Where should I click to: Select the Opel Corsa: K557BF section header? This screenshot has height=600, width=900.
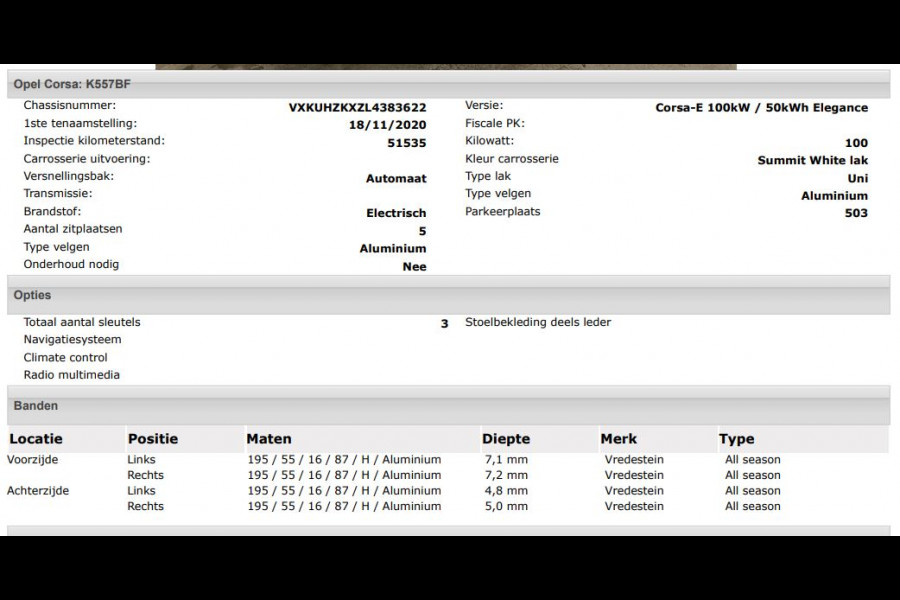tap(448, 84)
